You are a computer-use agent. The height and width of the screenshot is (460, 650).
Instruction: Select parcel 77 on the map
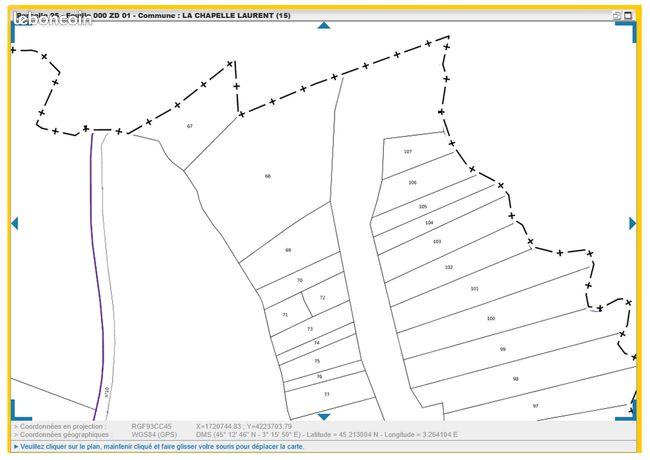[x=327, y=394]
